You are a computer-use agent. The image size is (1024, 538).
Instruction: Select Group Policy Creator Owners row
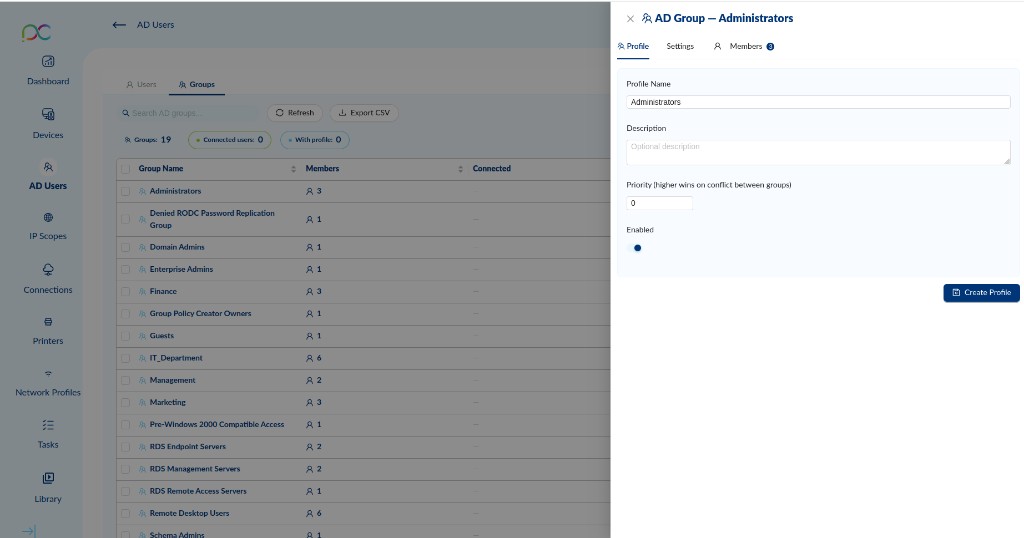(363, 313)
